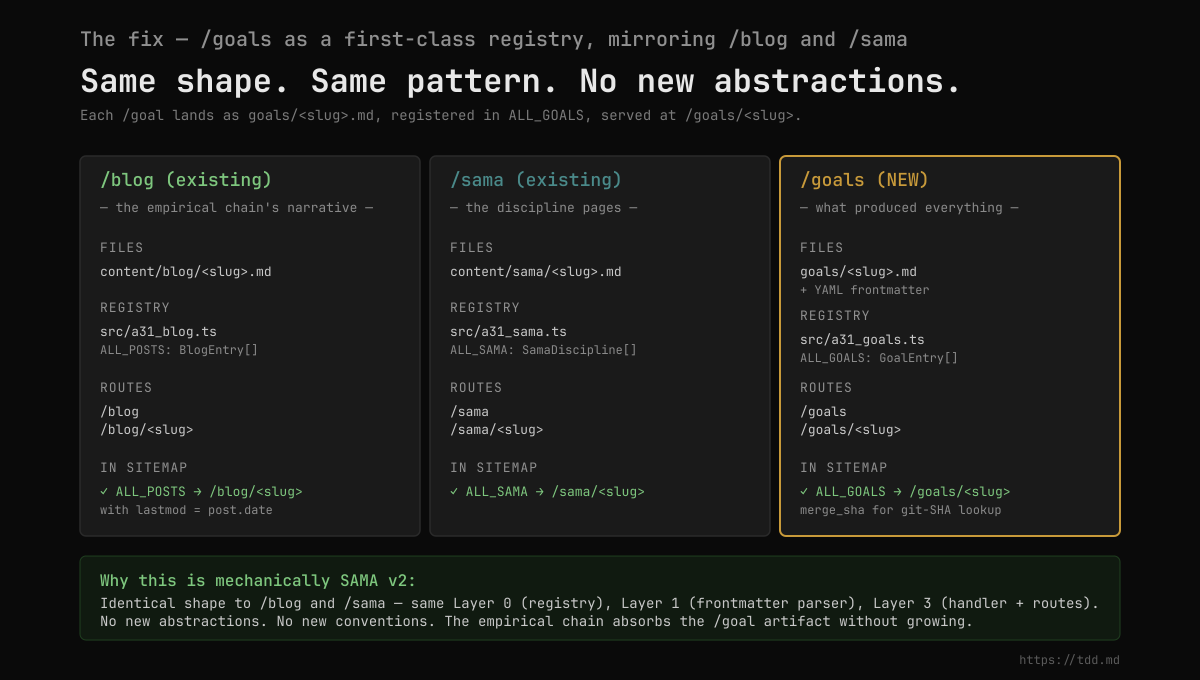
Task: Click the ALL_POSTS → /blog/<slug> sitemap line
Action: [x=201, y=492]
